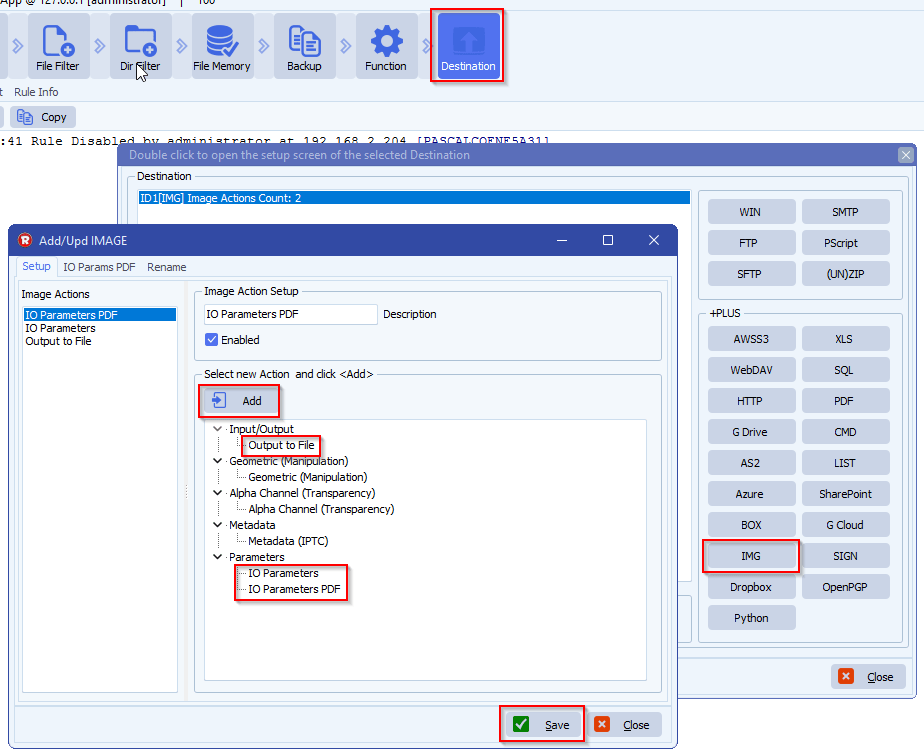Select IO Parameters PDF in Image Actions
The image size is (924, 756).
(100, 315)
